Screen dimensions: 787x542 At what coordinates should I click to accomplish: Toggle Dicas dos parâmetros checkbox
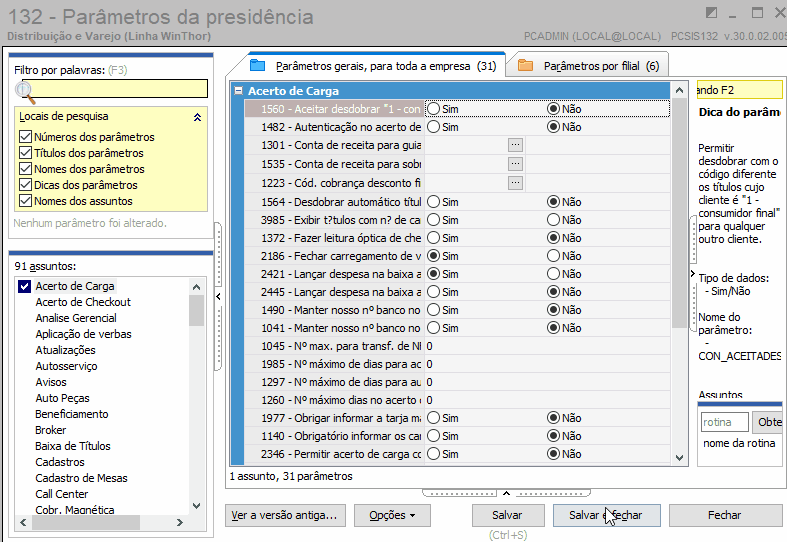coord(25,185)
